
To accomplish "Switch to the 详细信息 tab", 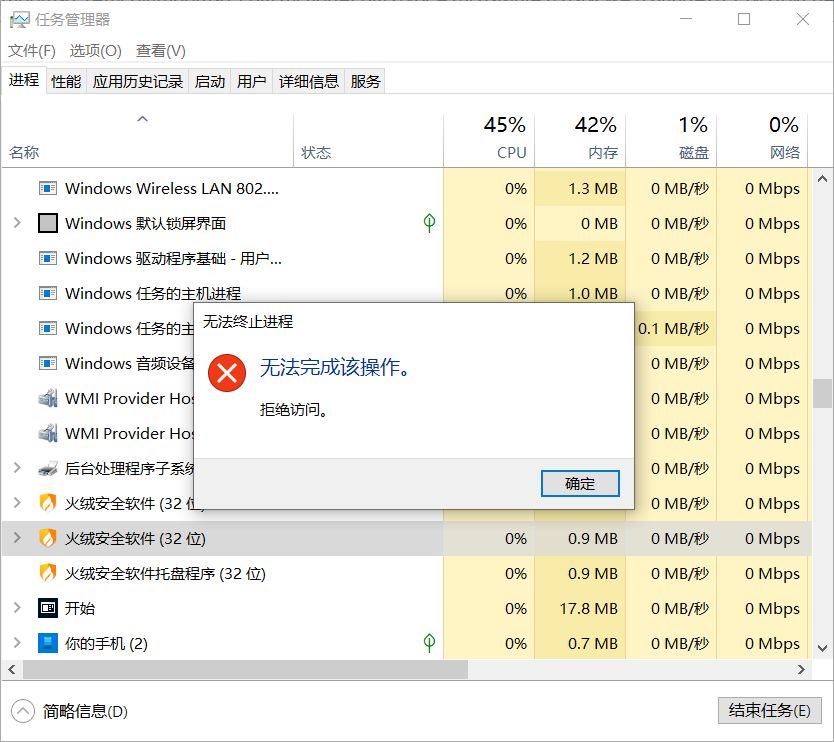I will point(308,81).
